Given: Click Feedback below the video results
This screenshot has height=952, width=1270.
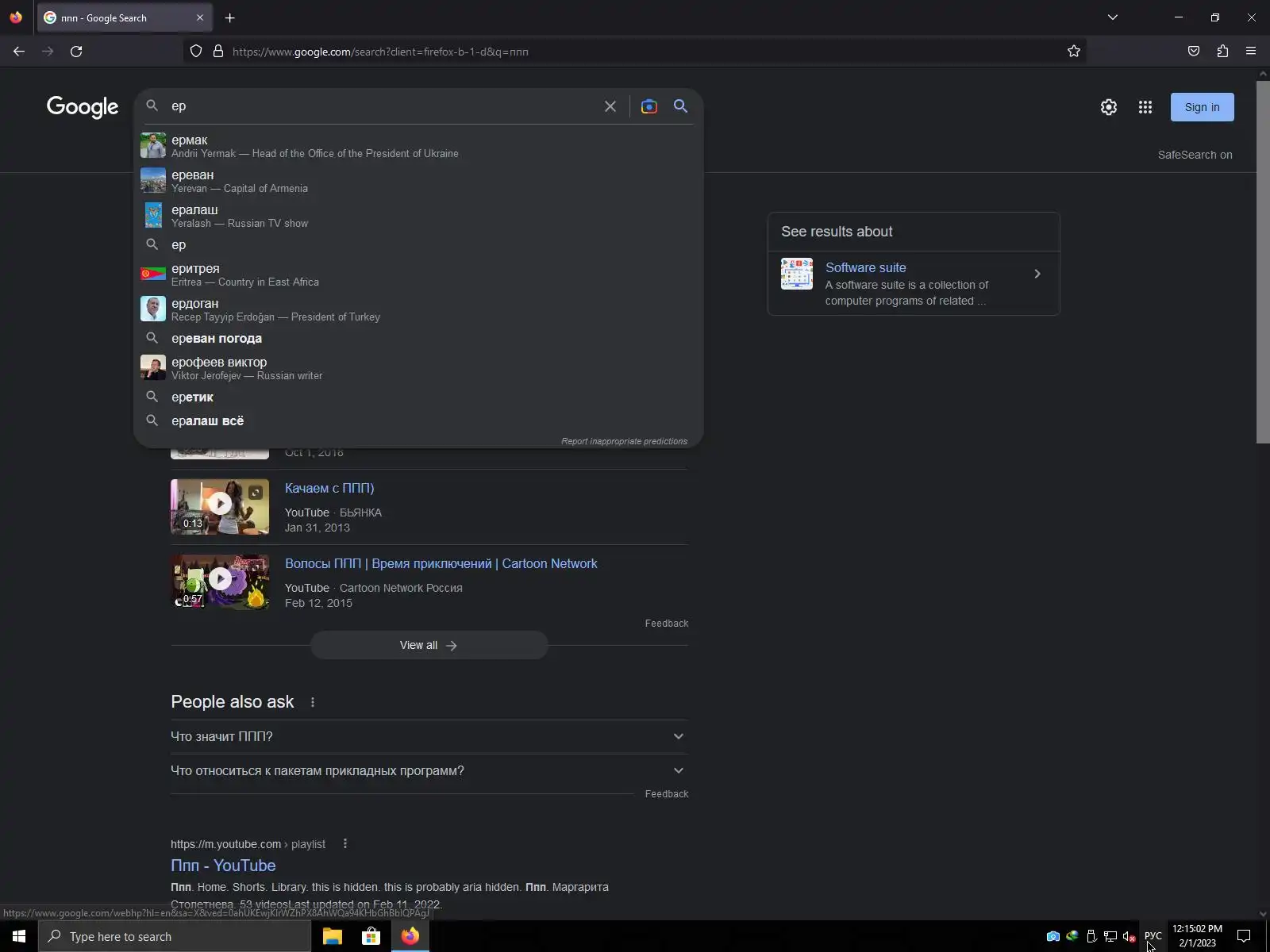Looking at the screenshot, I should point(667,624).
